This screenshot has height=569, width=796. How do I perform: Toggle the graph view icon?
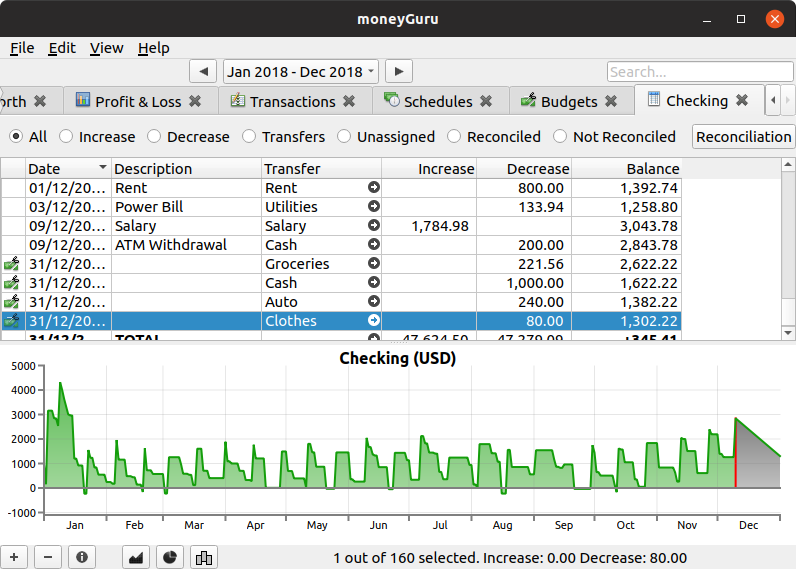coord(136,557)
